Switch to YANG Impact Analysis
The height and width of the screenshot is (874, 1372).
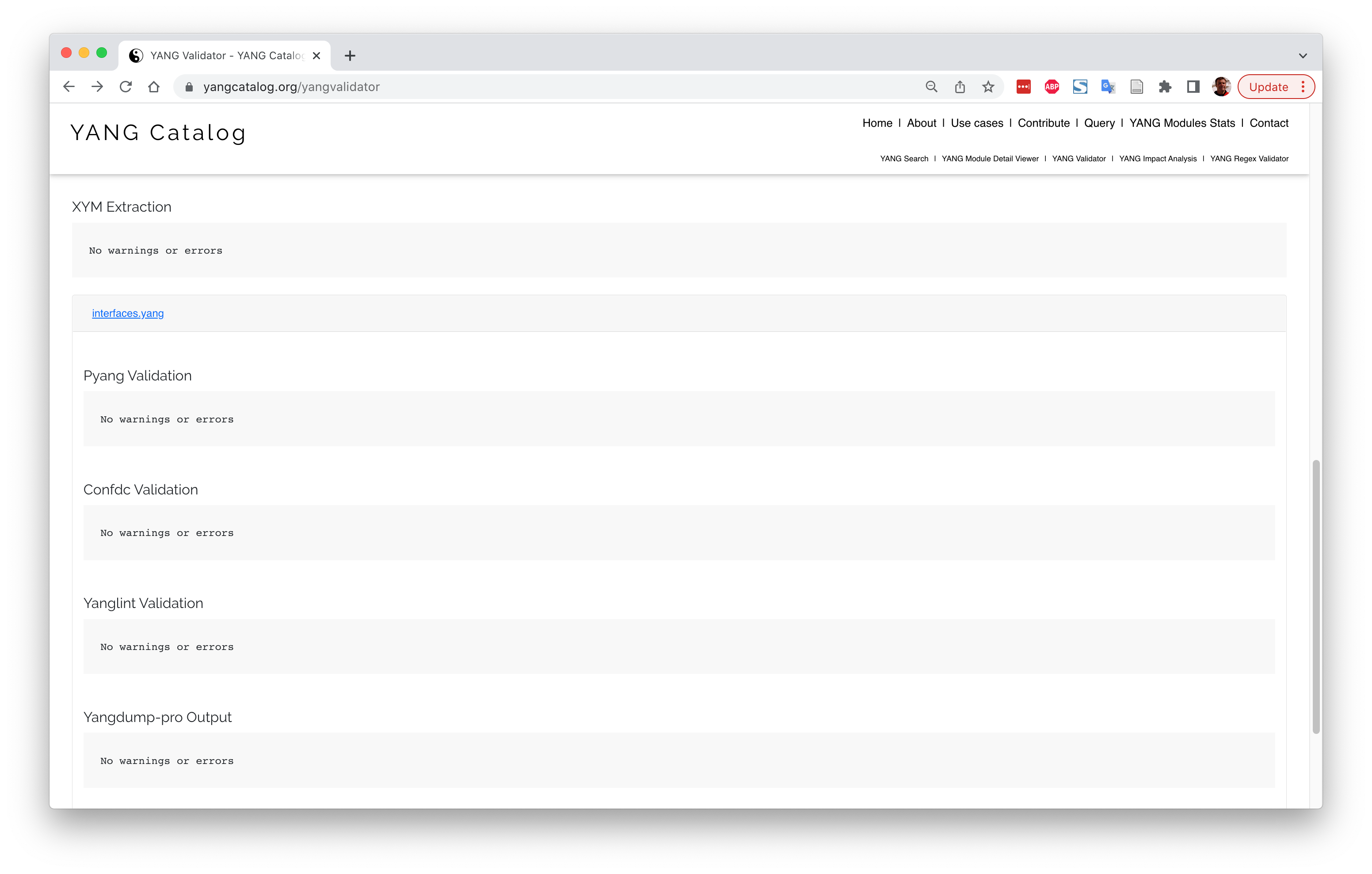(1157, 159)
